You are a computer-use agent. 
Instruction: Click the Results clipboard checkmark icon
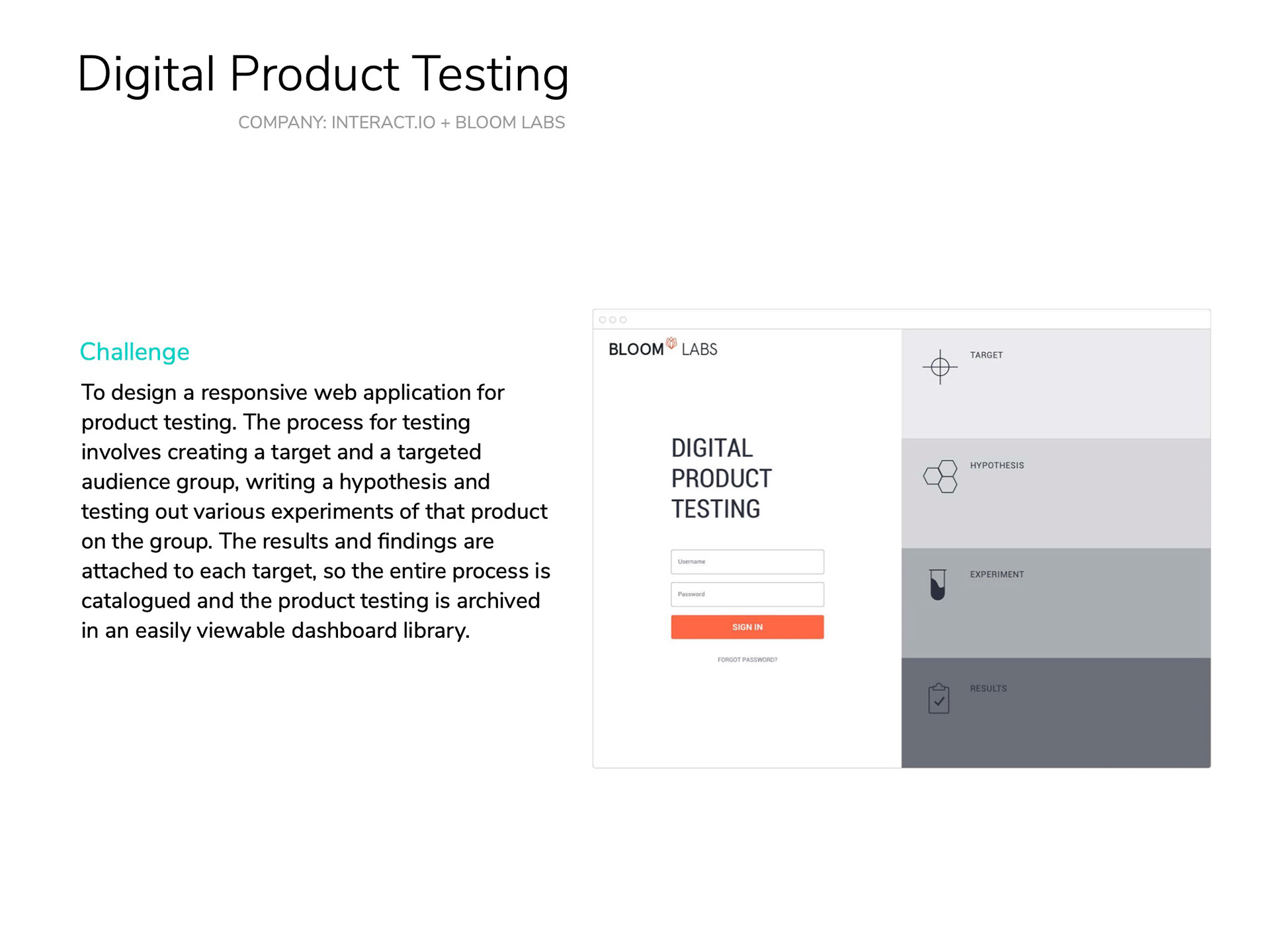pyautogui.click(x=939, y=699)
